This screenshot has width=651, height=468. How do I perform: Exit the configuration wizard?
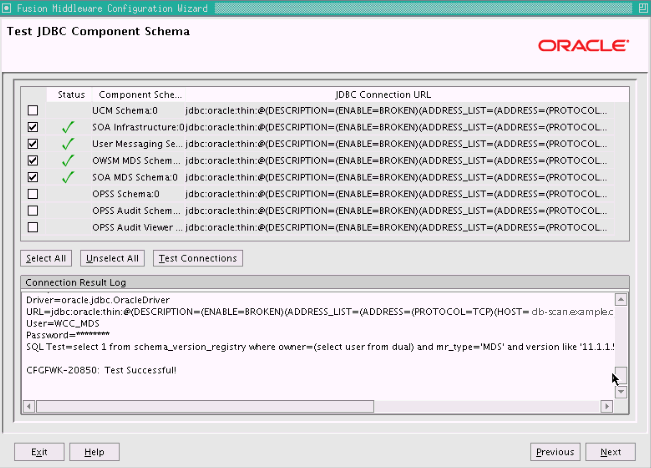point(39,452)
